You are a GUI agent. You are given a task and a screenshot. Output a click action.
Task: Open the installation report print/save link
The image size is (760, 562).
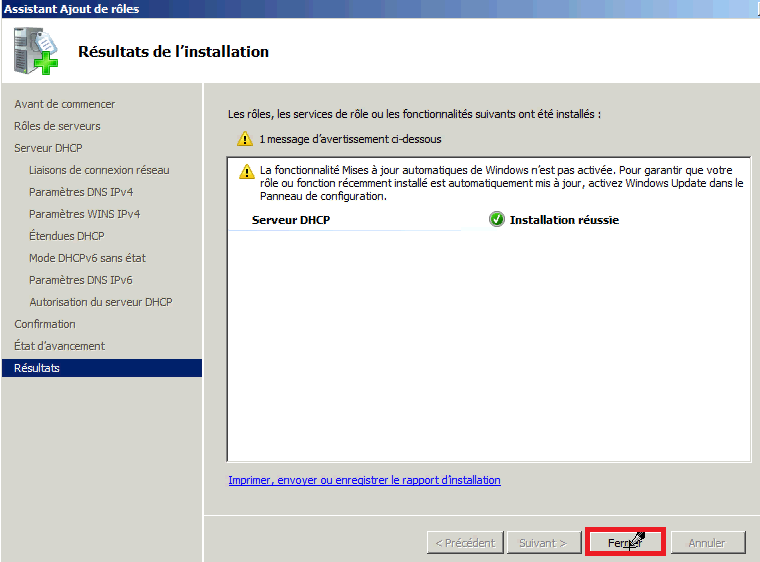point(364,480)
